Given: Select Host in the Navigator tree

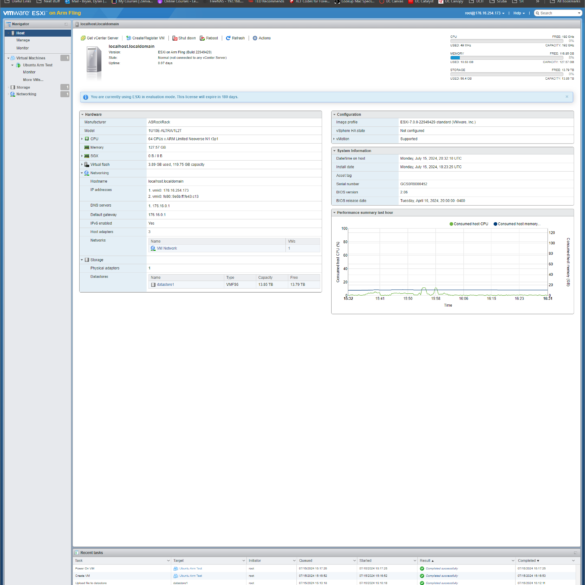Looking at the screenshot, I should [x=38, y=33].
